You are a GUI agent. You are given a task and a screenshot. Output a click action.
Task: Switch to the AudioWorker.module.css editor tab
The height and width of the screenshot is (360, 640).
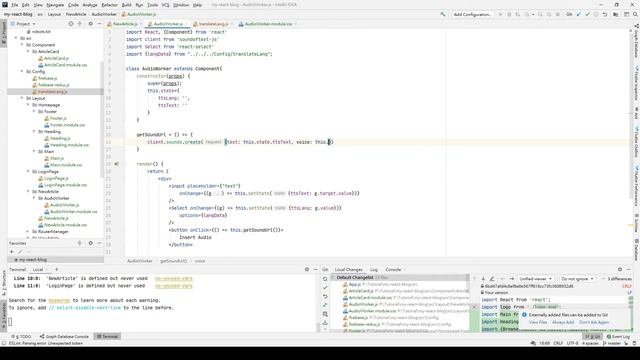coord(268,24)
